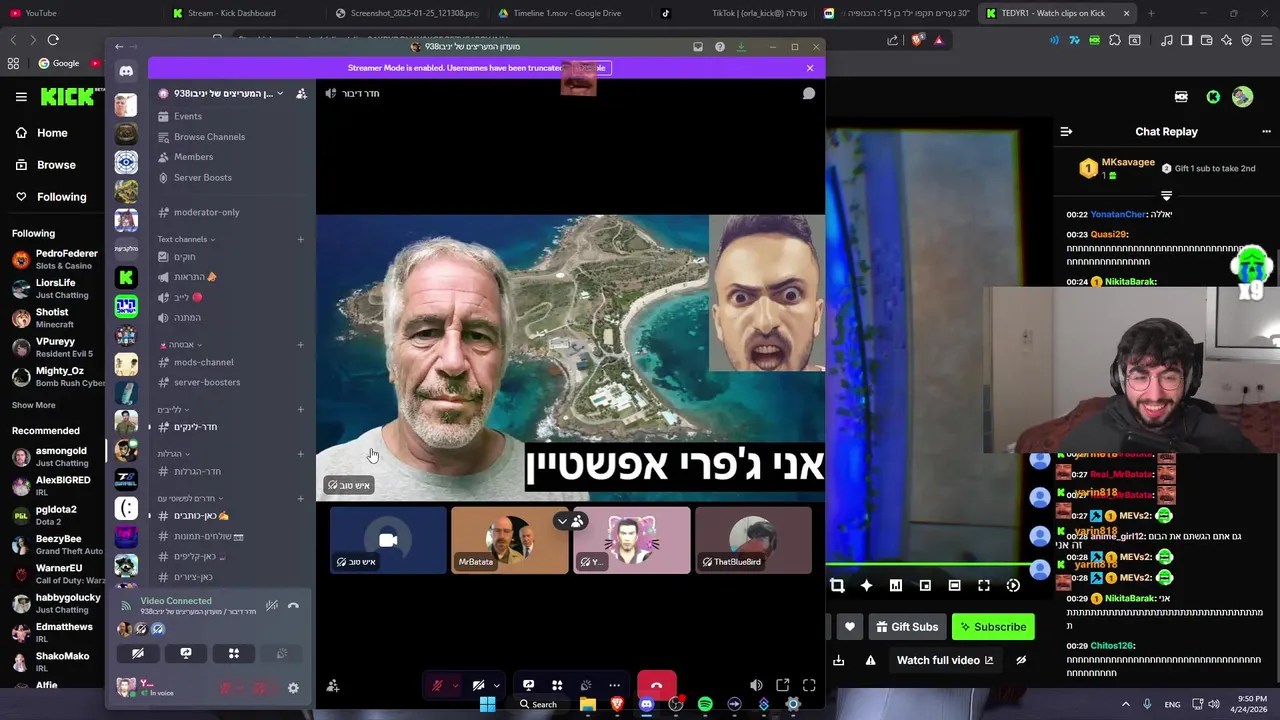
Task: Open microphone options arrow beside mute button
Action: (x=455, y=686)
